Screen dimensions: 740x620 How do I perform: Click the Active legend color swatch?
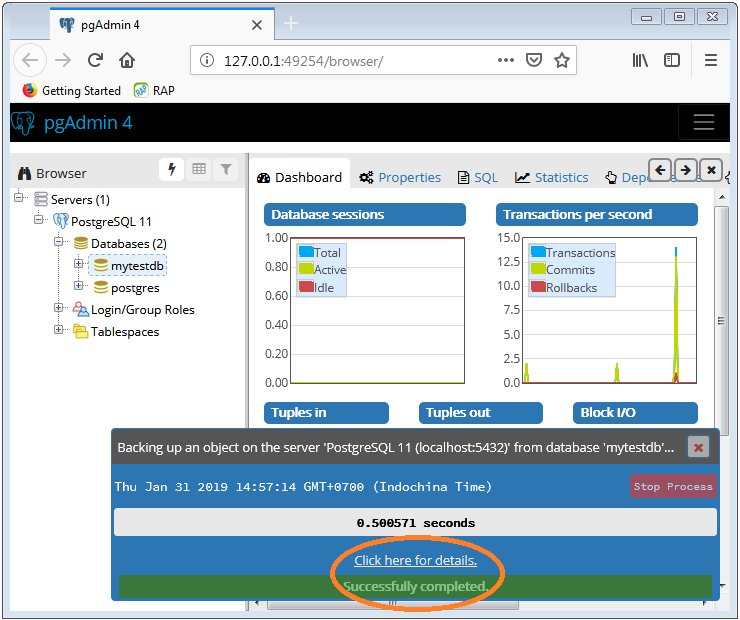[306, 268]
